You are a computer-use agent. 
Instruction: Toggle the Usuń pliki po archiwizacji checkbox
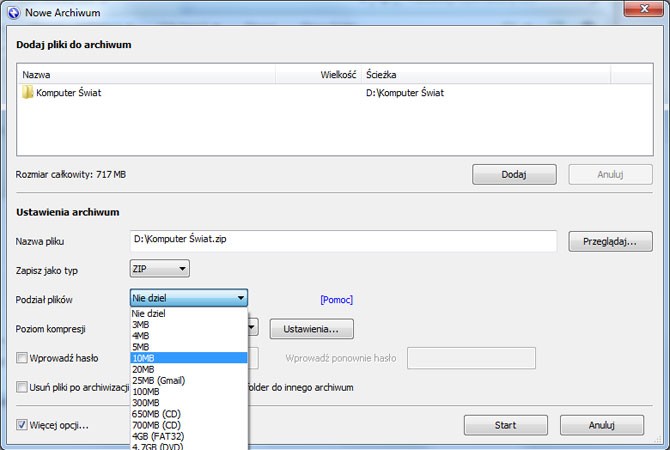click(22, 388)
